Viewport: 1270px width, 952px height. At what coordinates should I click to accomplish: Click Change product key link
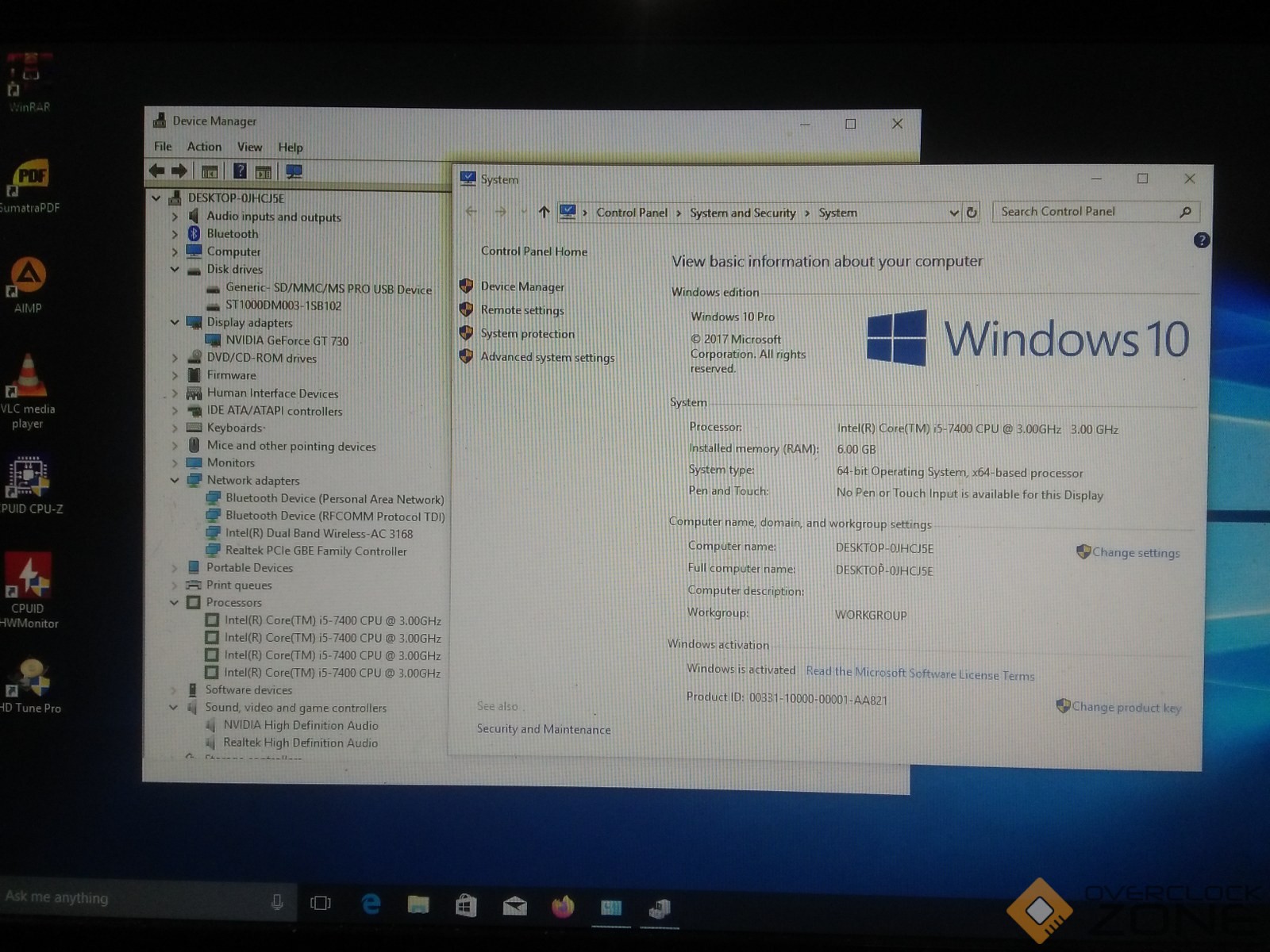tap(1126, 707)
